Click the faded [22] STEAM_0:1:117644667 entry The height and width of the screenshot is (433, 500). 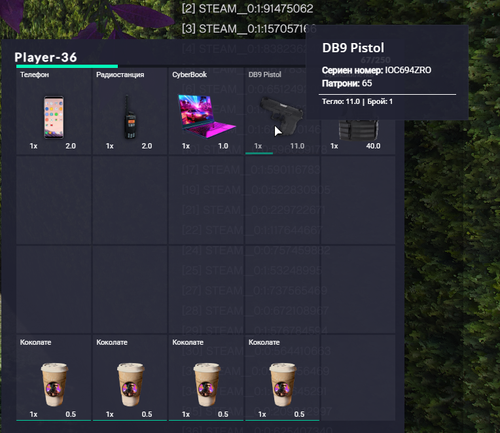(x=252, y=230)
